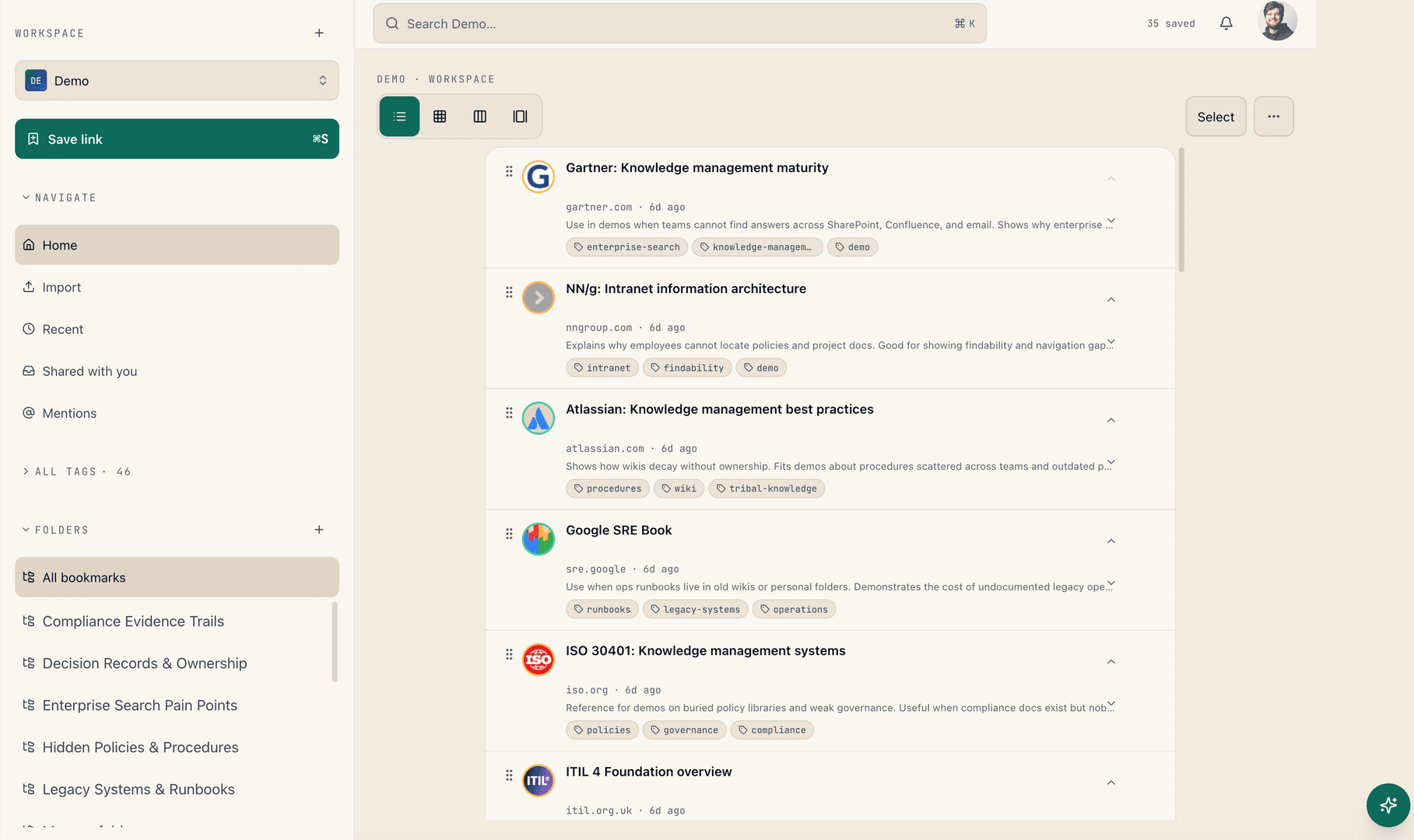Screen dimensions: 1414x840
Task: Open ITIL 4 Foundation overview bookmark
Action: pos(649,772)
